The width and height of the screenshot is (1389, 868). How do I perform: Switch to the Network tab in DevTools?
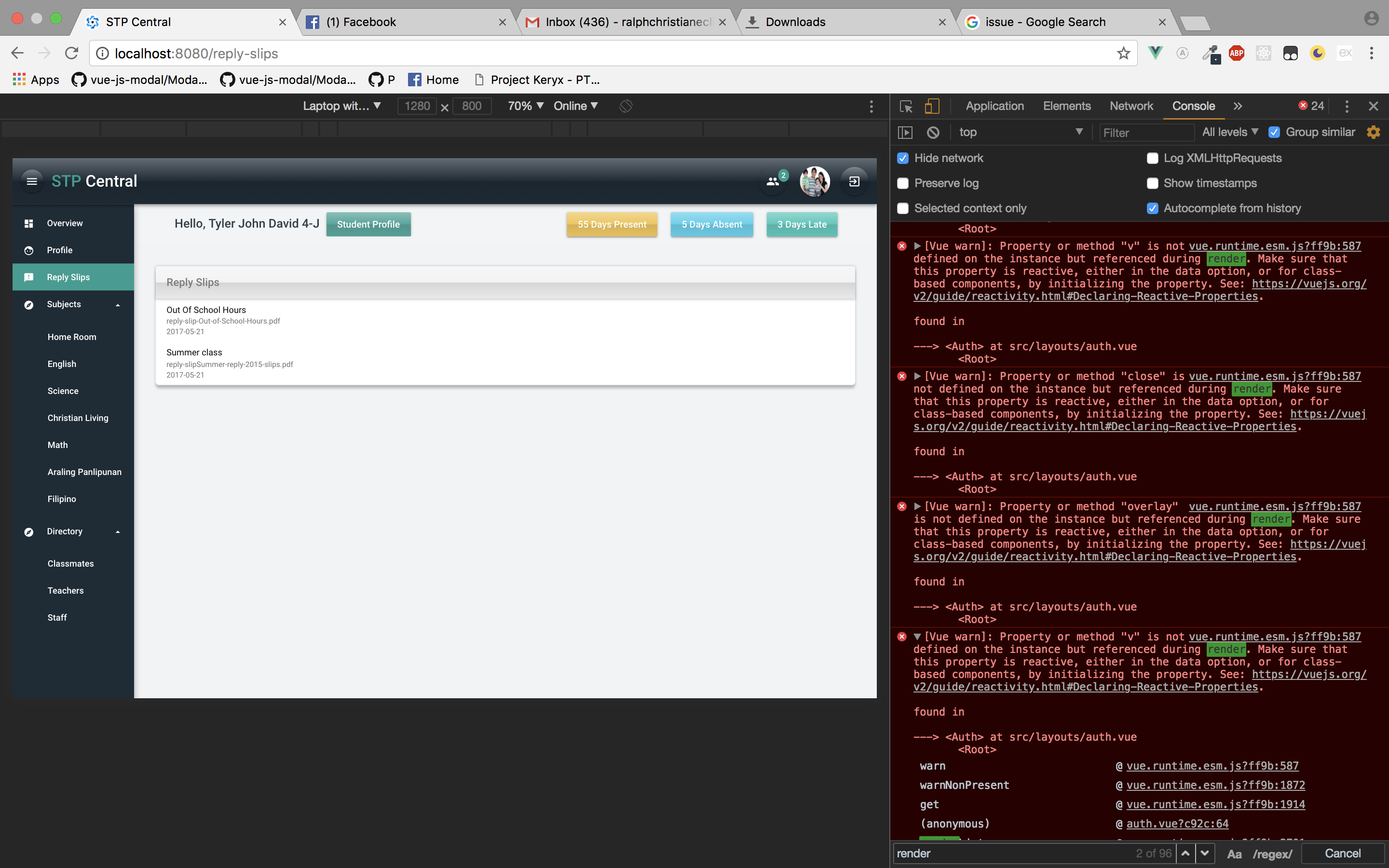(1130, 106)
